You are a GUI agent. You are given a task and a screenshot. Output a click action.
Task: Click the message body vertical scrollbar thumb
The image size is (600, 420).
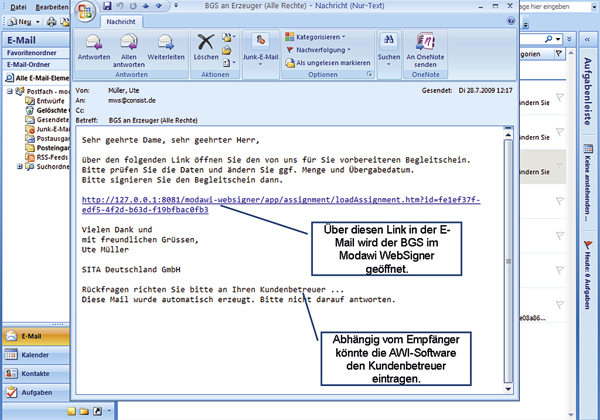(x=508, y=261)
